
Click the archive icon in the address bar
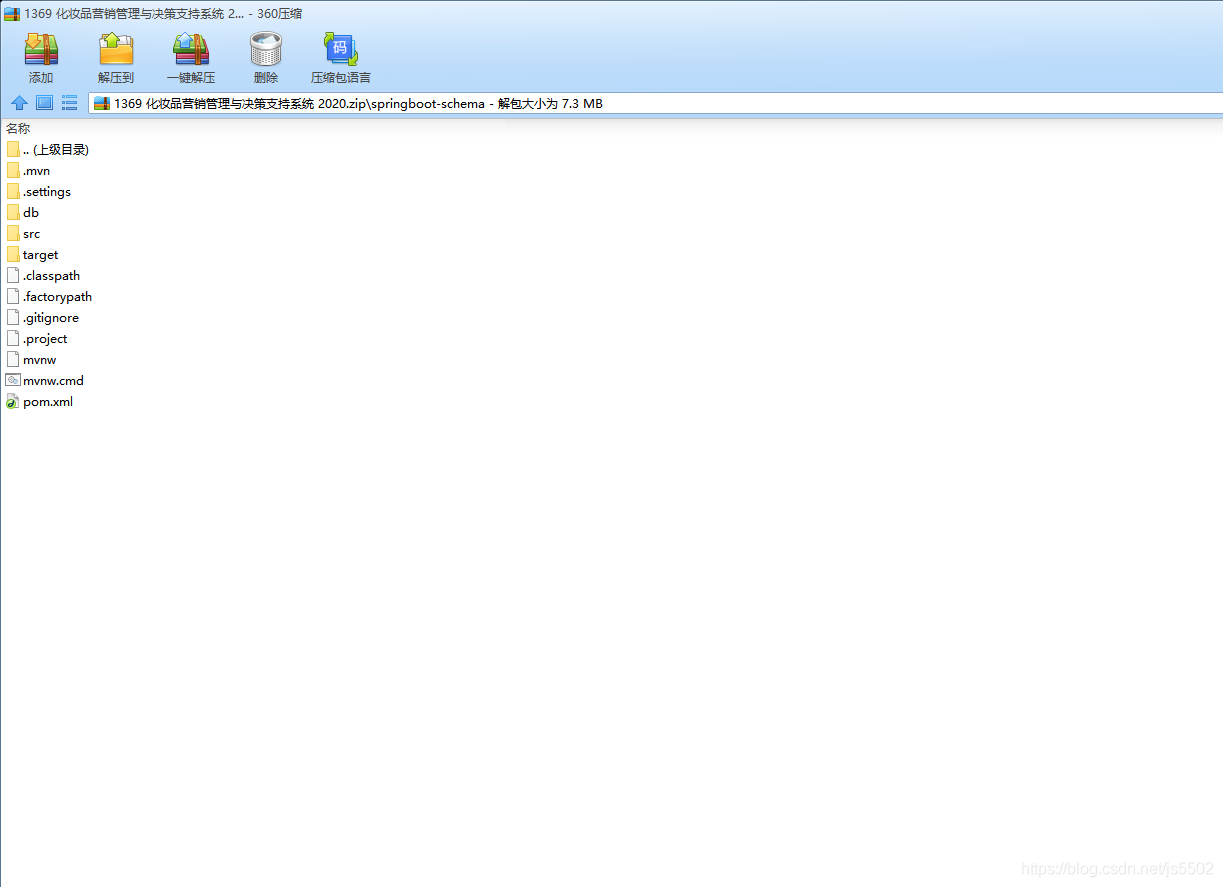click(x=102, y=103)
